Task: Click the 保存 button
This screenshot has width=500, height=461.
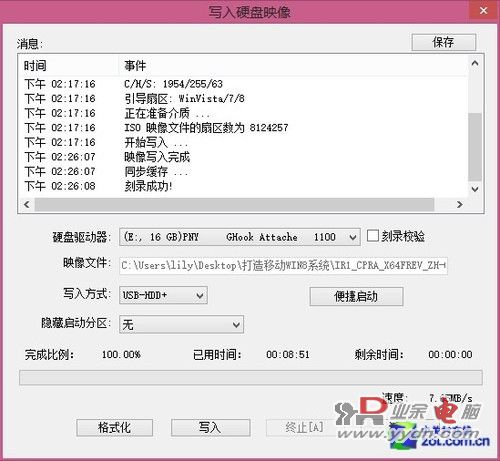Action: click(444, 42)
